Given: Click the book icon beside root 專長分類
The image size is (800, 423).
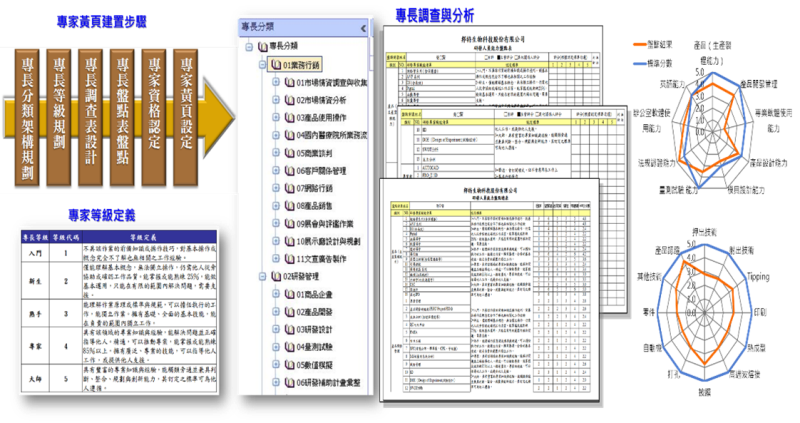Looking at the screenshot, I should (263, 46).
